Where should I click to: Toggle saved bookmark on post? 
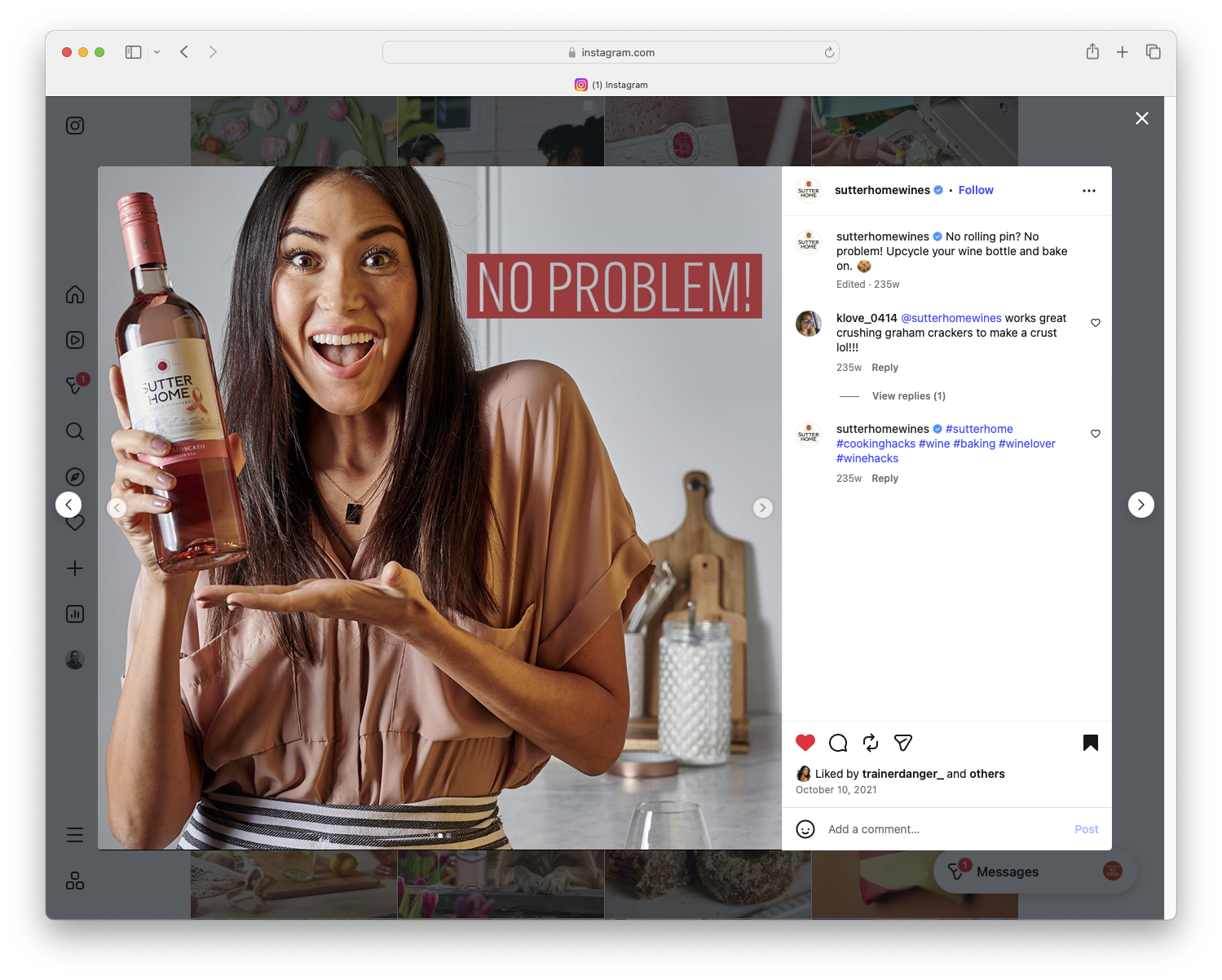point(1091,743)
